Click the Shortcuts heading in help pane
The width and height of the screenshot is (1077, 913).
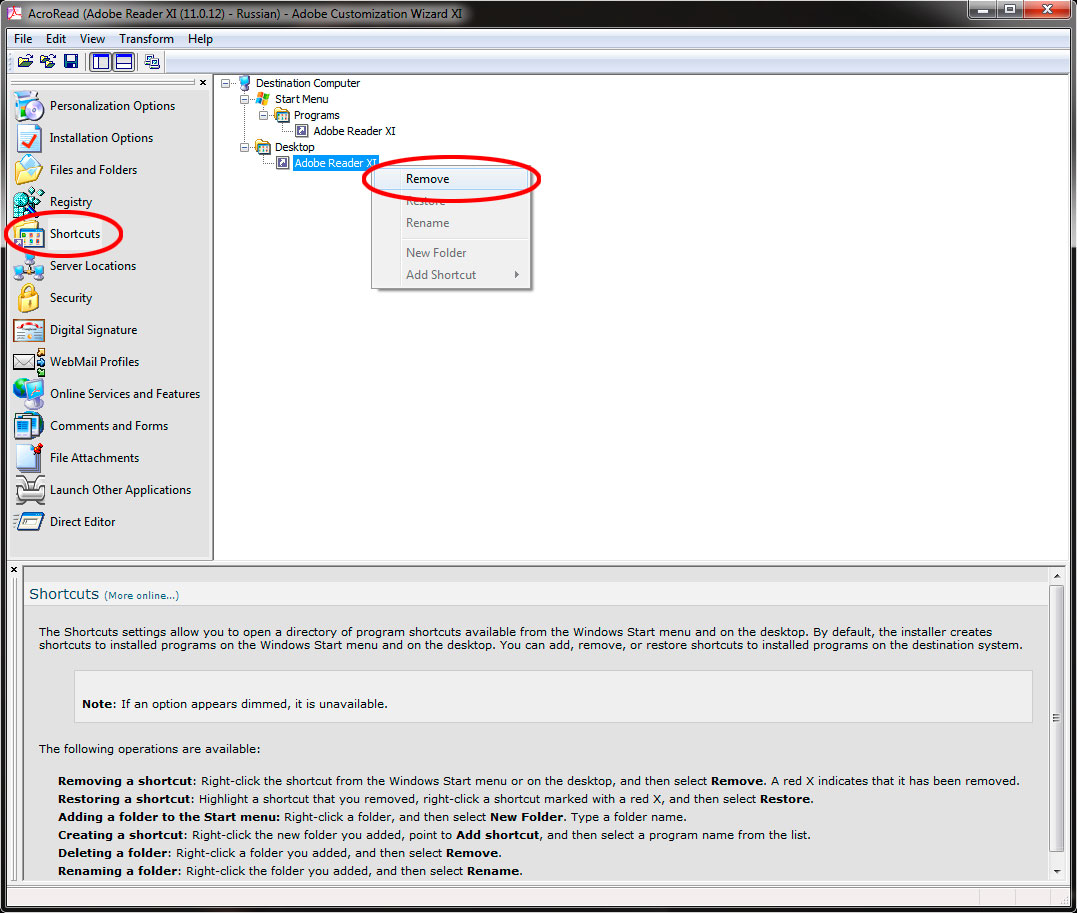pos(64,594)
